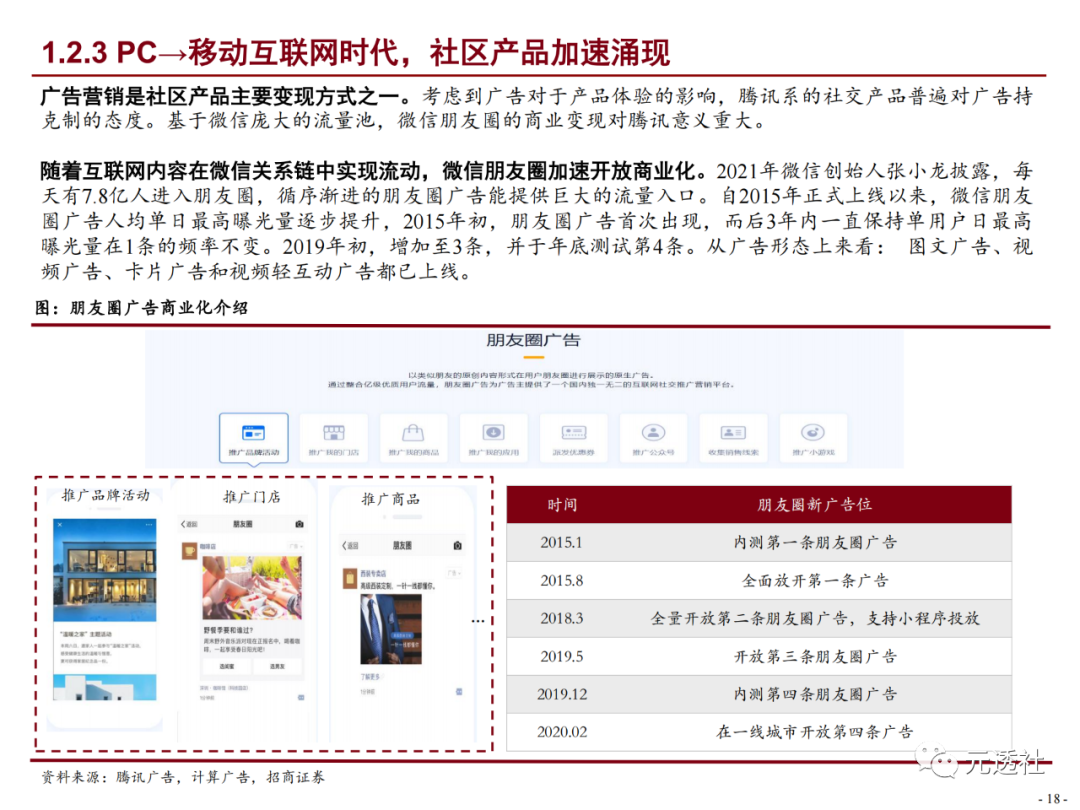Click the 了解更多 link under suit ad

tap(370, 676)
